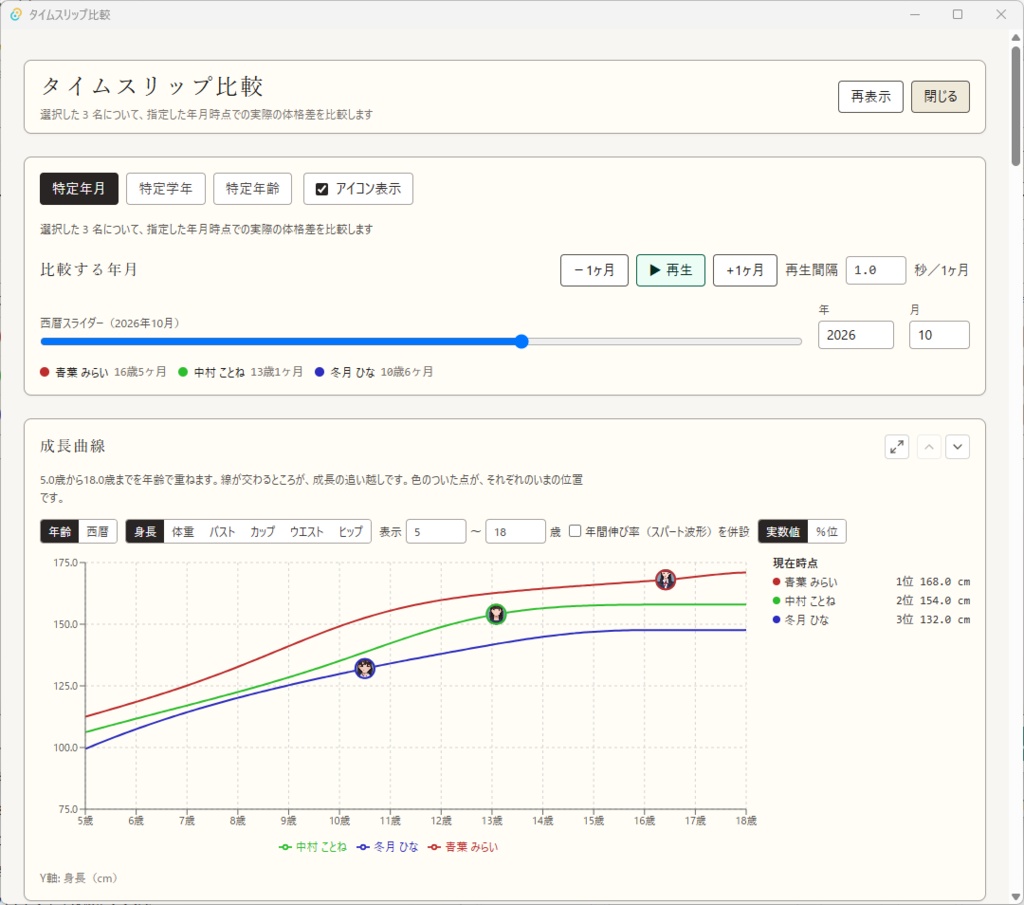
Task: Click the 閉じる button
Action: coord(940,97)
